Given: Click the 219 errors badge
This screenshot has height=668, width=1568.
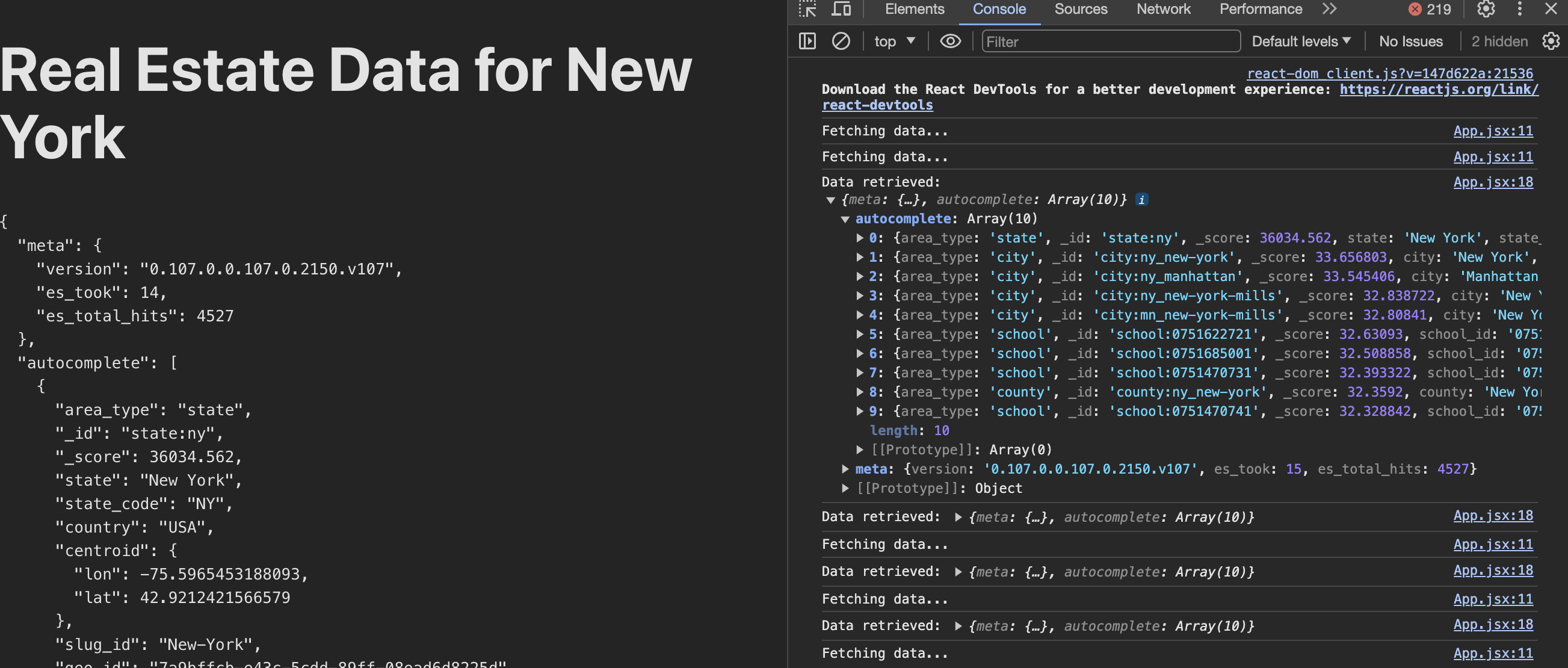Looking at the screenshot, I should click(1430, 9).
